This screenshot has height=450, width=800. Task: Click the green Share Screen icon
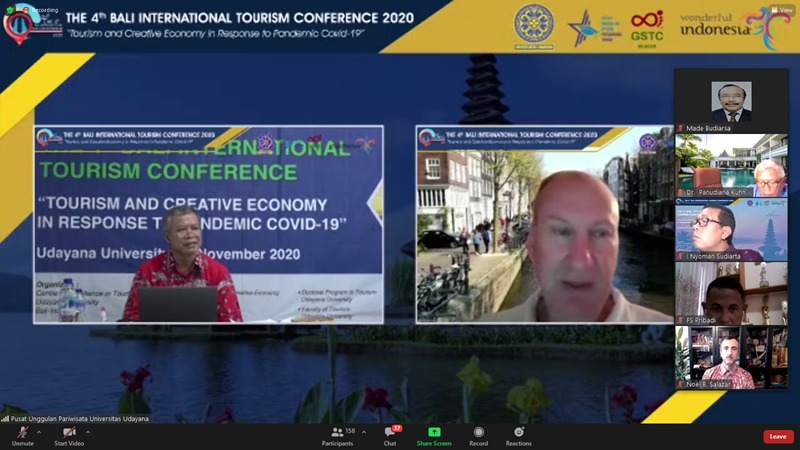click(x=434, y=433)
